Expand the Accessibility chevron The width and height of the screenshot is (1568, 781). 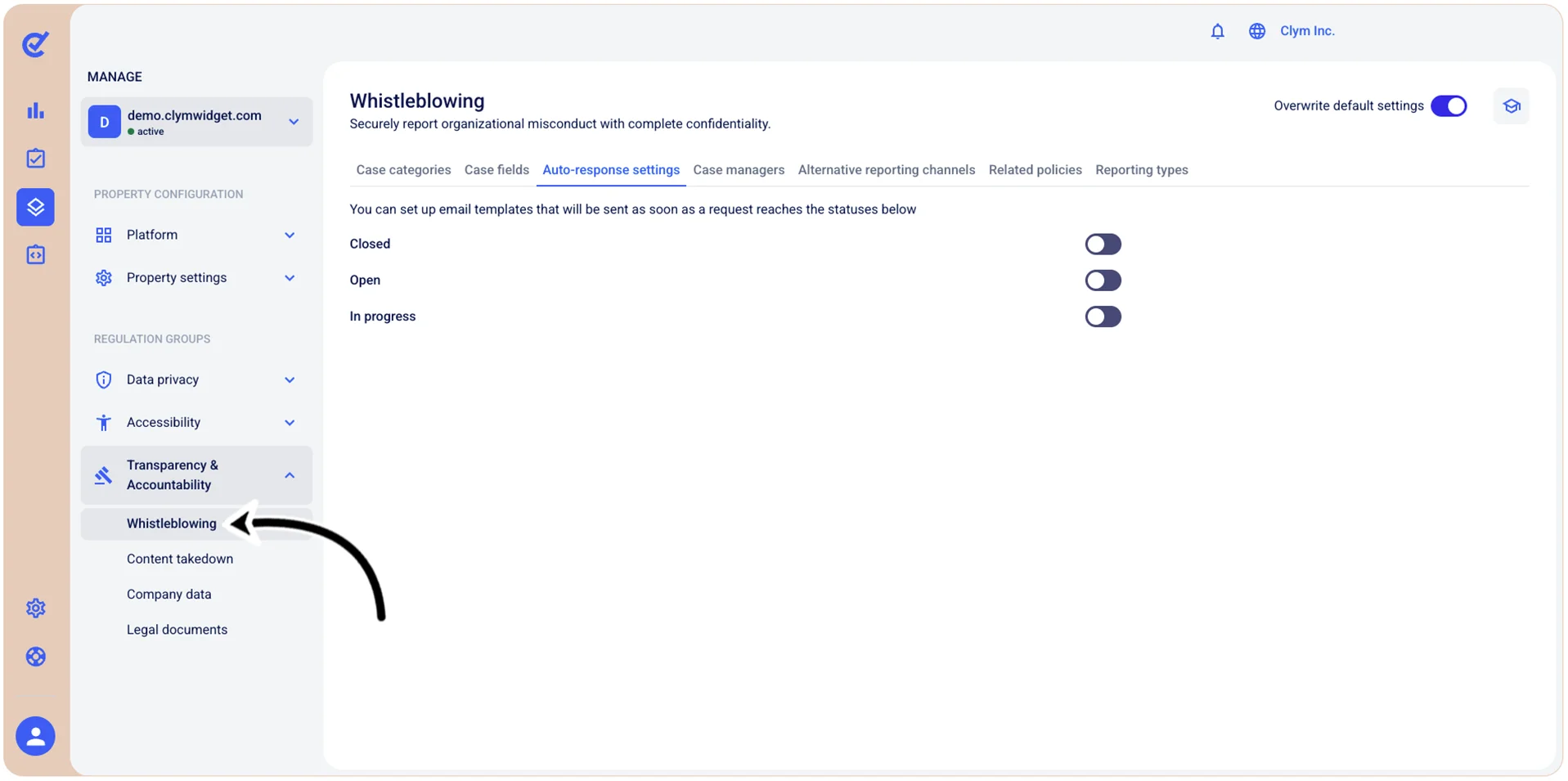point(290,423)
